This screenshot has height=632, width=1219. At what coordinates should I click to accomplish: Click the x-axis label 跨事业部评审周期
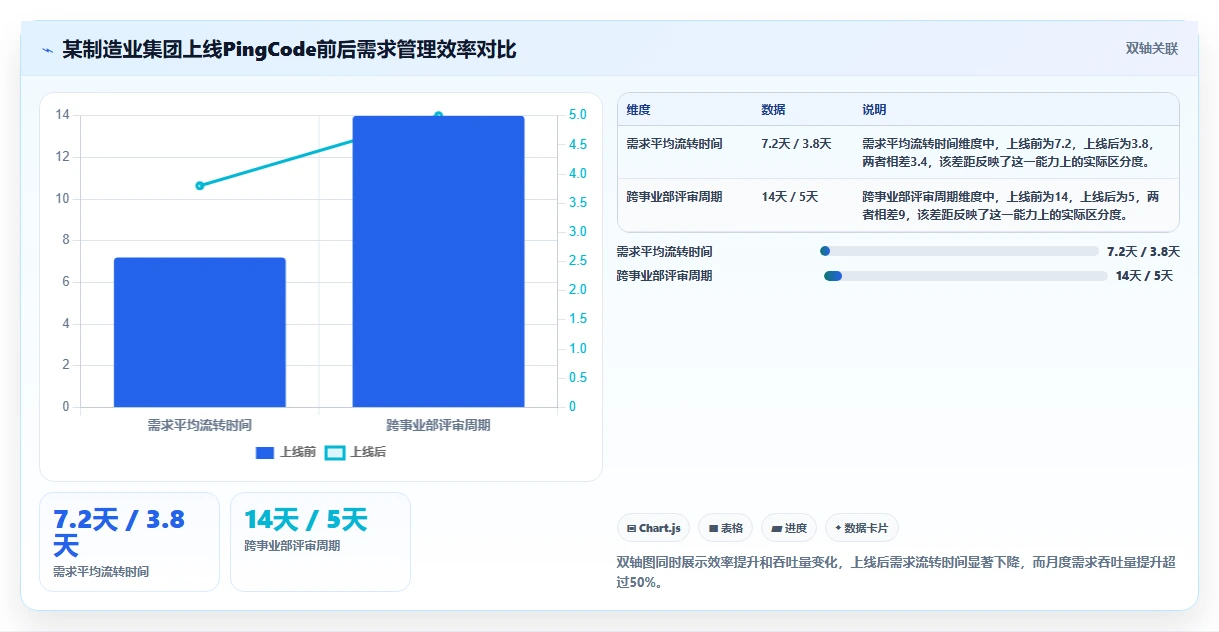tap(438, 425)
